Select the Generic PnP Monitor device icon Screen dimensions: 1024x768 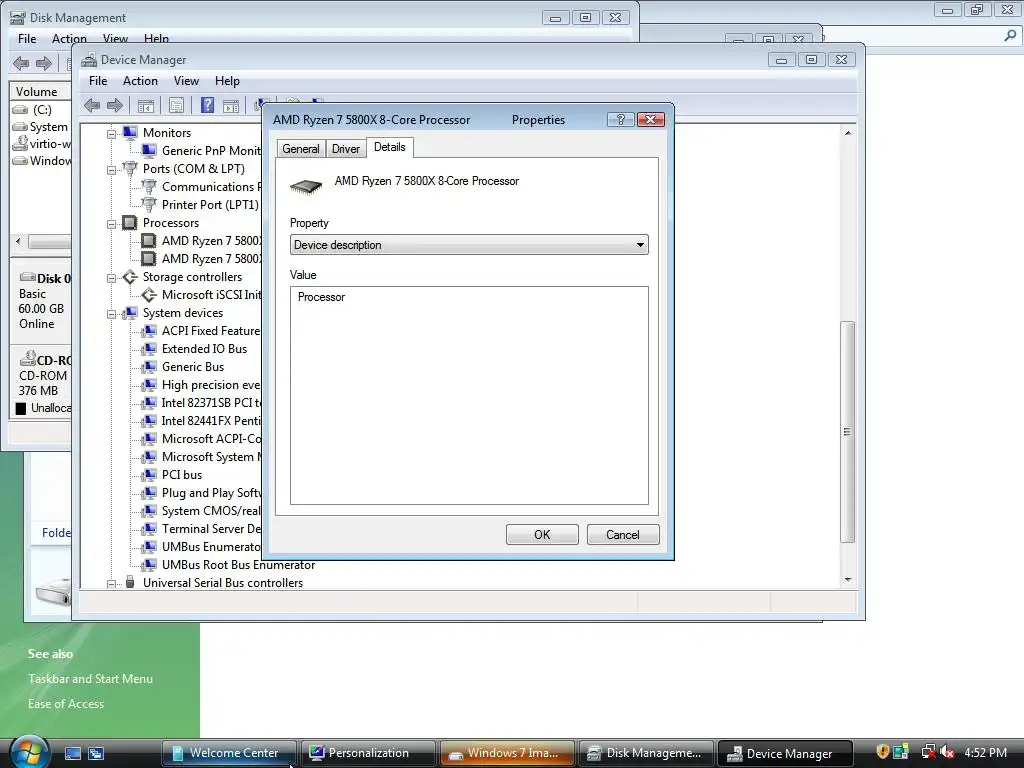[x=149, y=151]
